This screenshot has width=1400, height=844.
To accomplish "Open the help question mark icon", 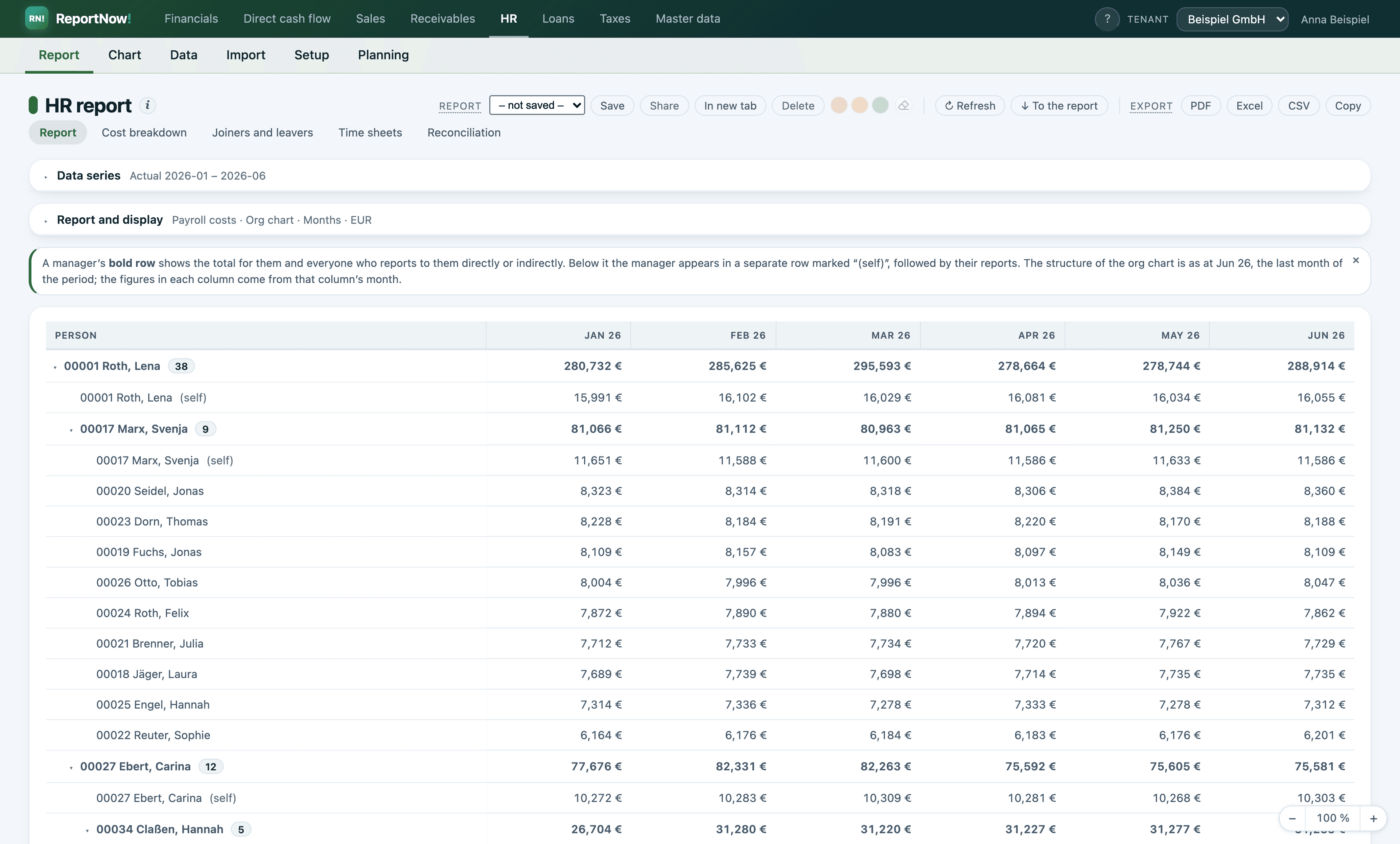I will coord(1107,19).
